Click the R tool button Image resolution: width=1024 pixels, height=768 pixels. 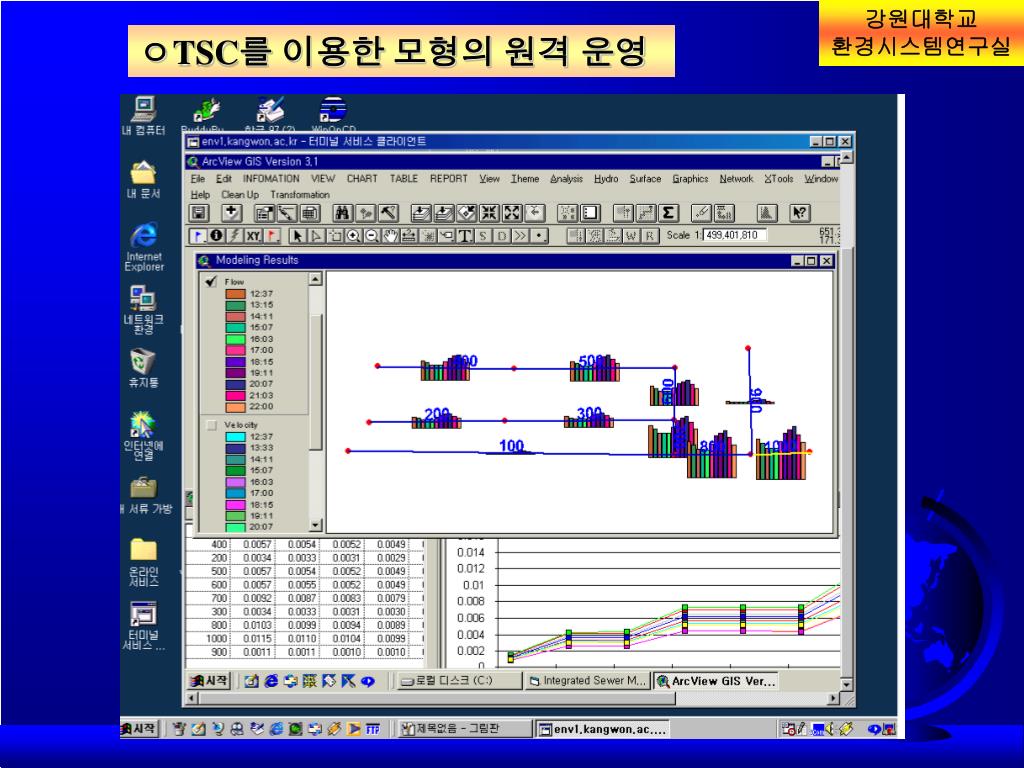pos(649,236)
